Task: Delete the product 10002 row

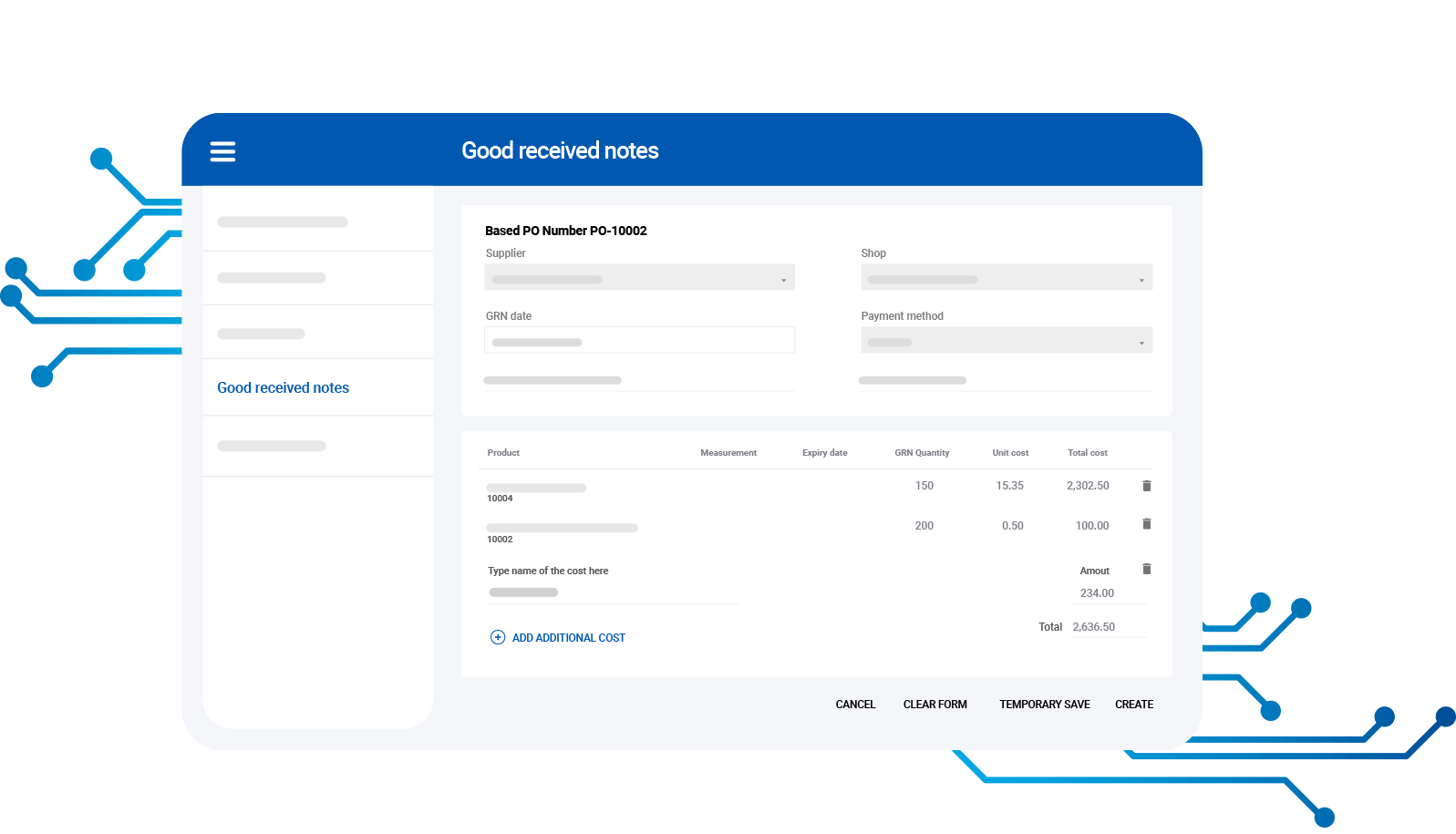Action: 1146,524
